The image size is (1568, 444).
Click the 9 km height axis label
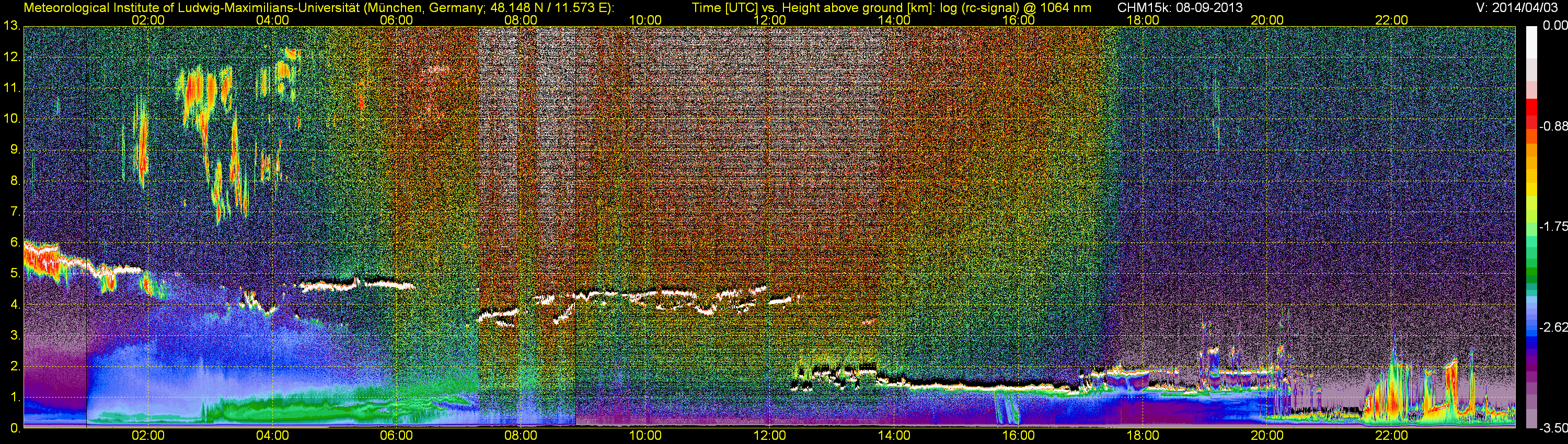pos(15,149)
